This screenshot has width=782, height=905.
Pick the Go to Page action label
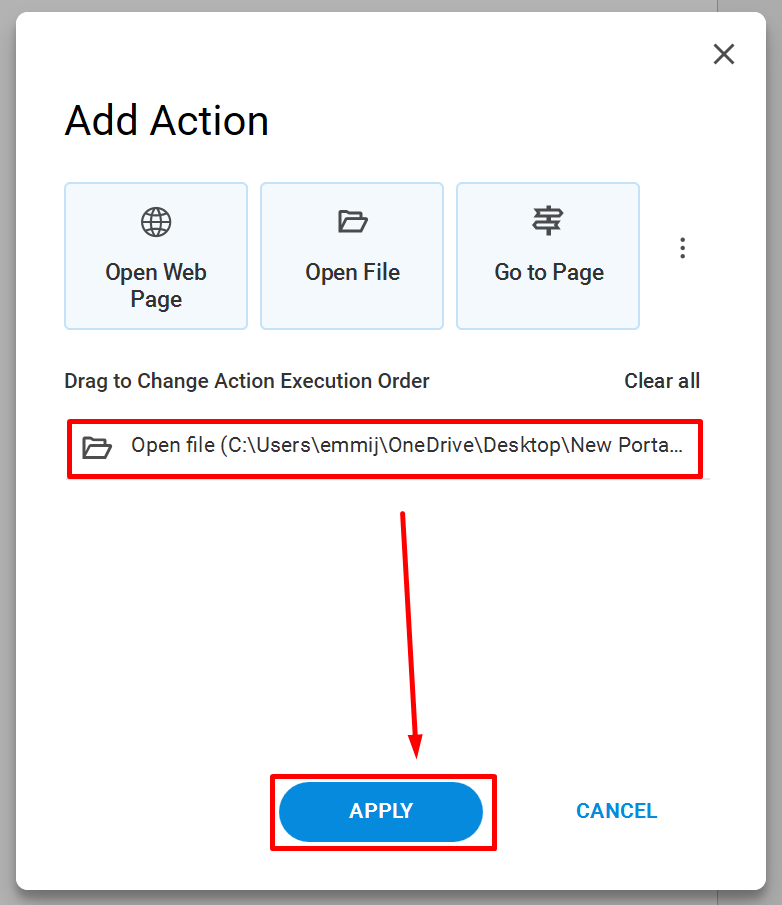[x=549, y=272]
